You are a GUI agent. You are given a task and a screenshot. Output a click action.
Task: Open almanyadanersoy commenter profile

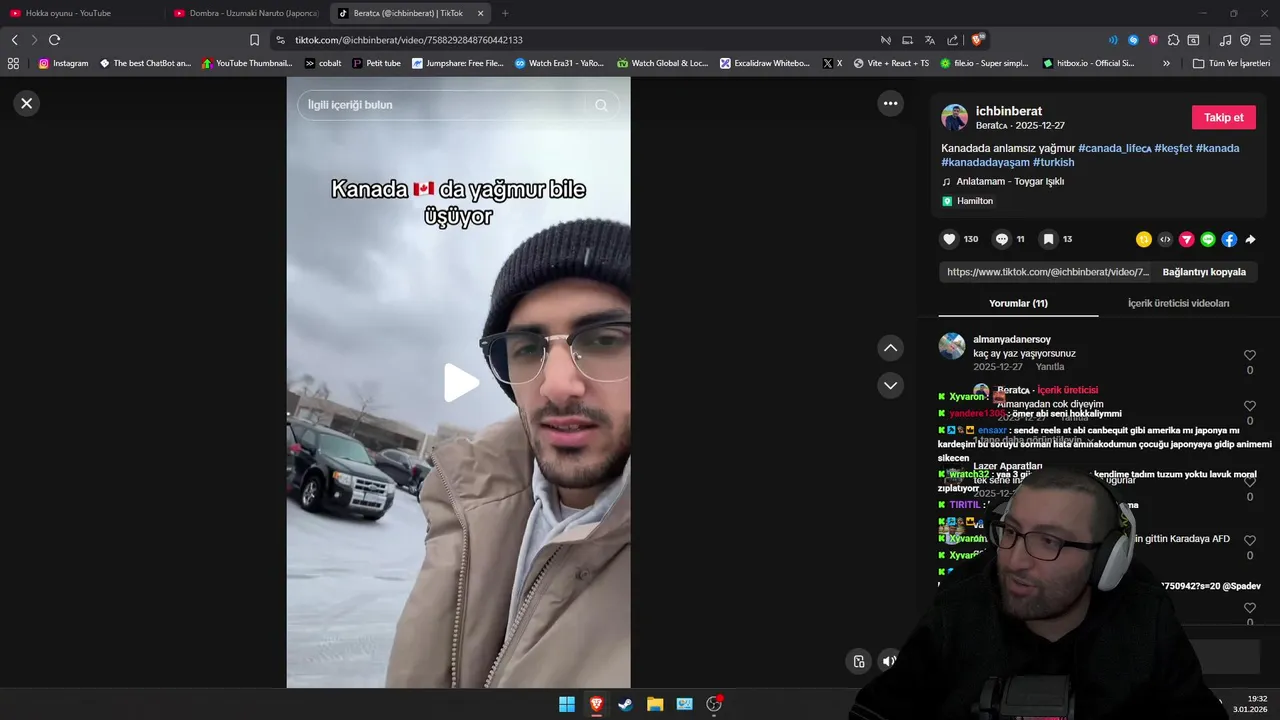tap(1012, 340)
